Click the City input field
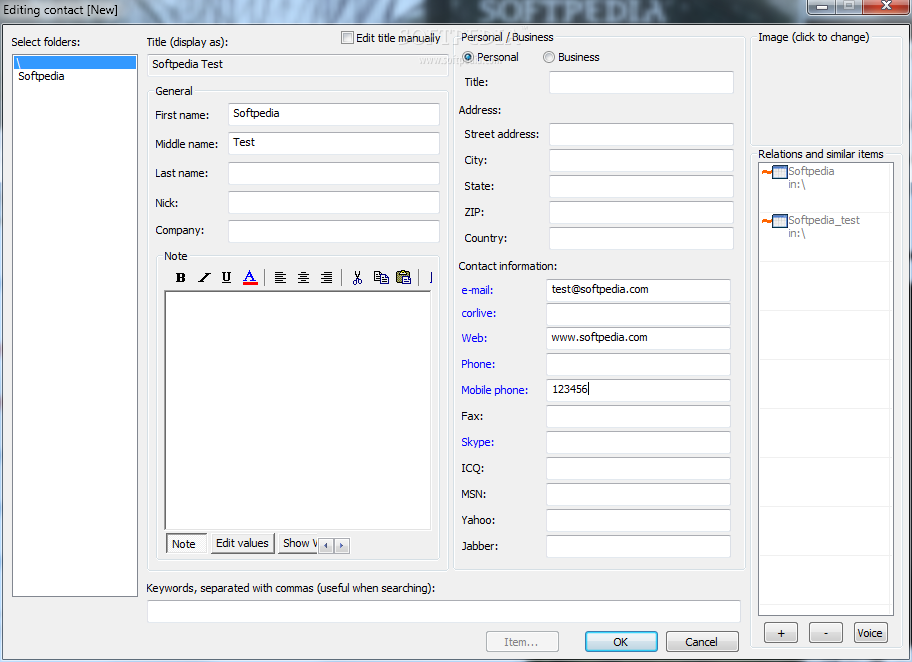 [x=641, y=160]
